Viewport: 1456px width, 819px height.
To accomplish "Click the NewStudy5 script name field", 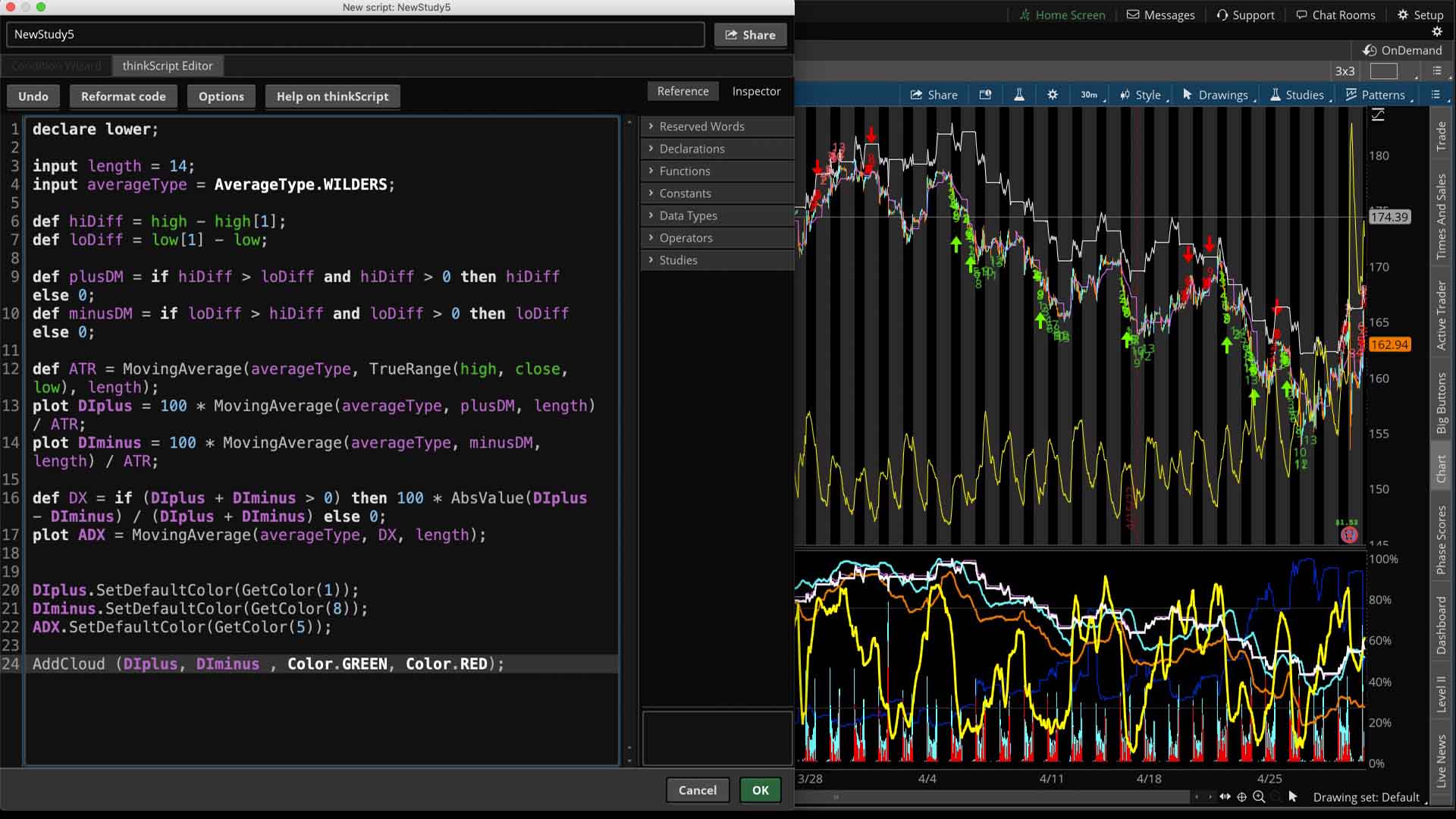I will tap(356, 34).
